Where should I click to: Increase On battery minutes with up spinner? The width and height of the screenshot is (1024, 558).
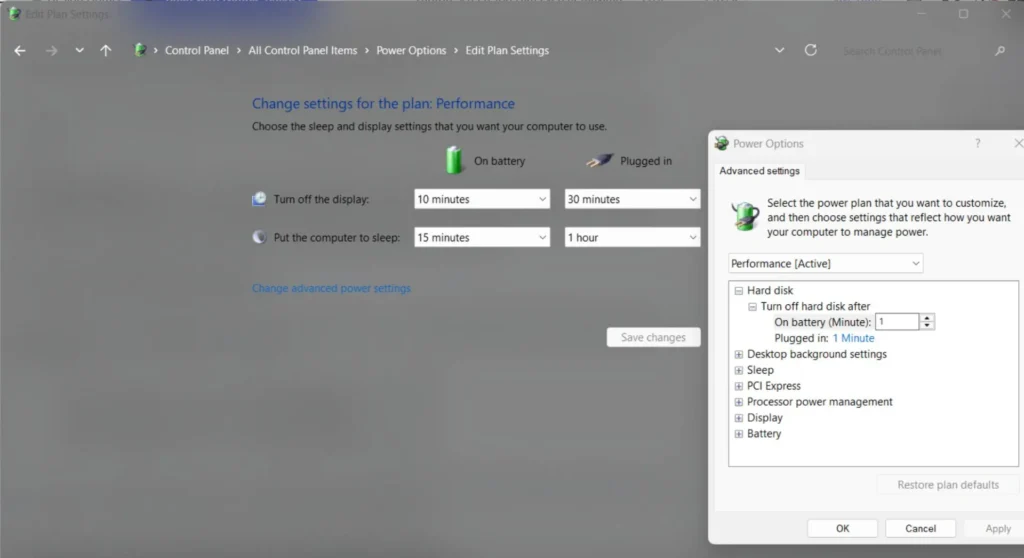pyautogui.click(x=927, y=318)
